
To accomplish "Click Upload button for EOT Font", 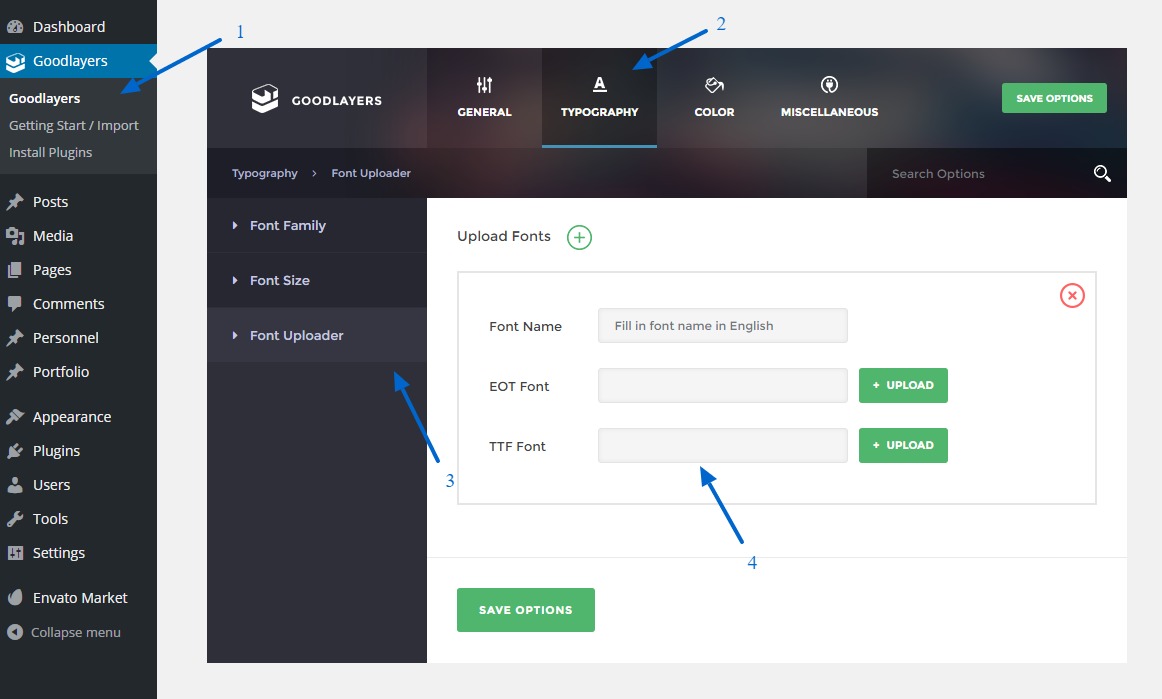I will pyautogui.click(x=903, y=386).
